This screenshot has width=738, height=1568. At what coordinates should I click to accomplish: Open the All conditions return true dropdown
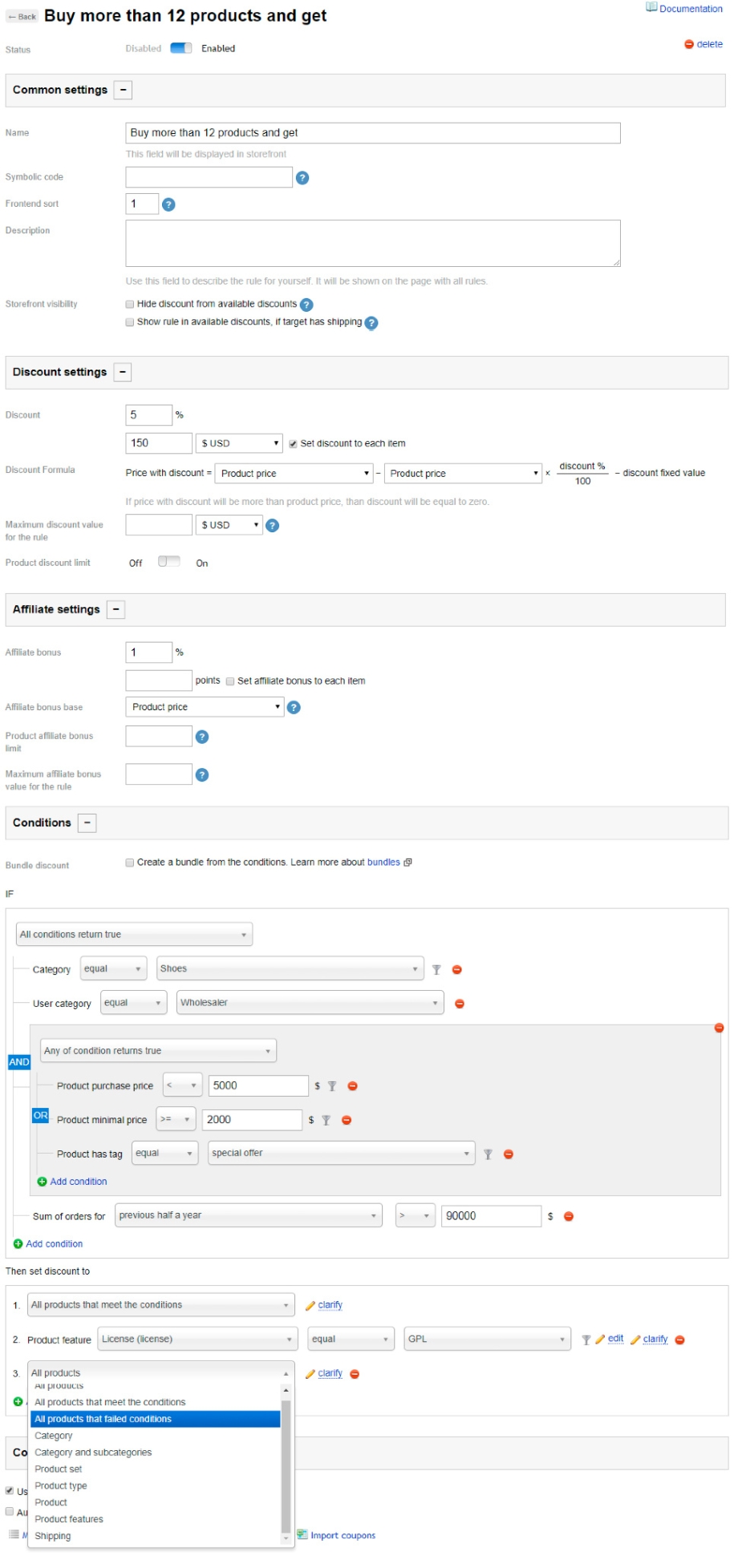click(134, 935)
